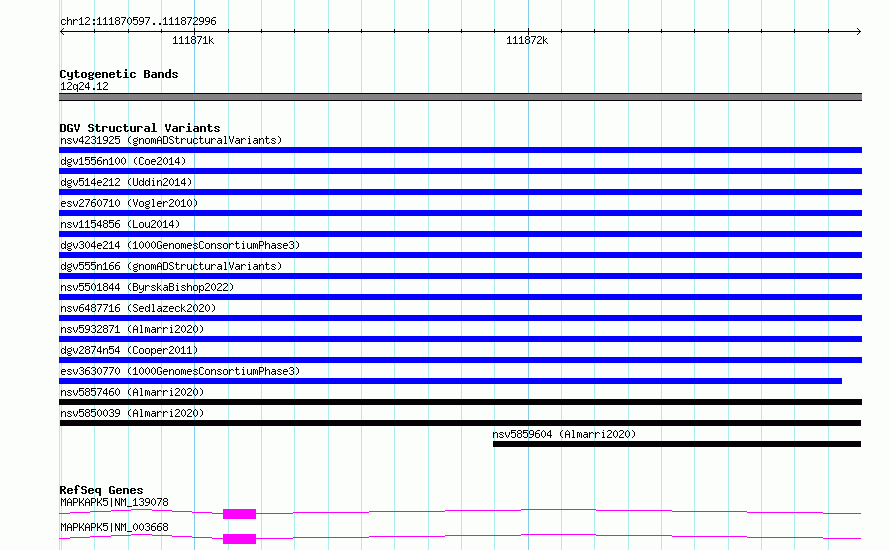
Task: Click the 111871k ruler position label
Action: click(193, 40)
